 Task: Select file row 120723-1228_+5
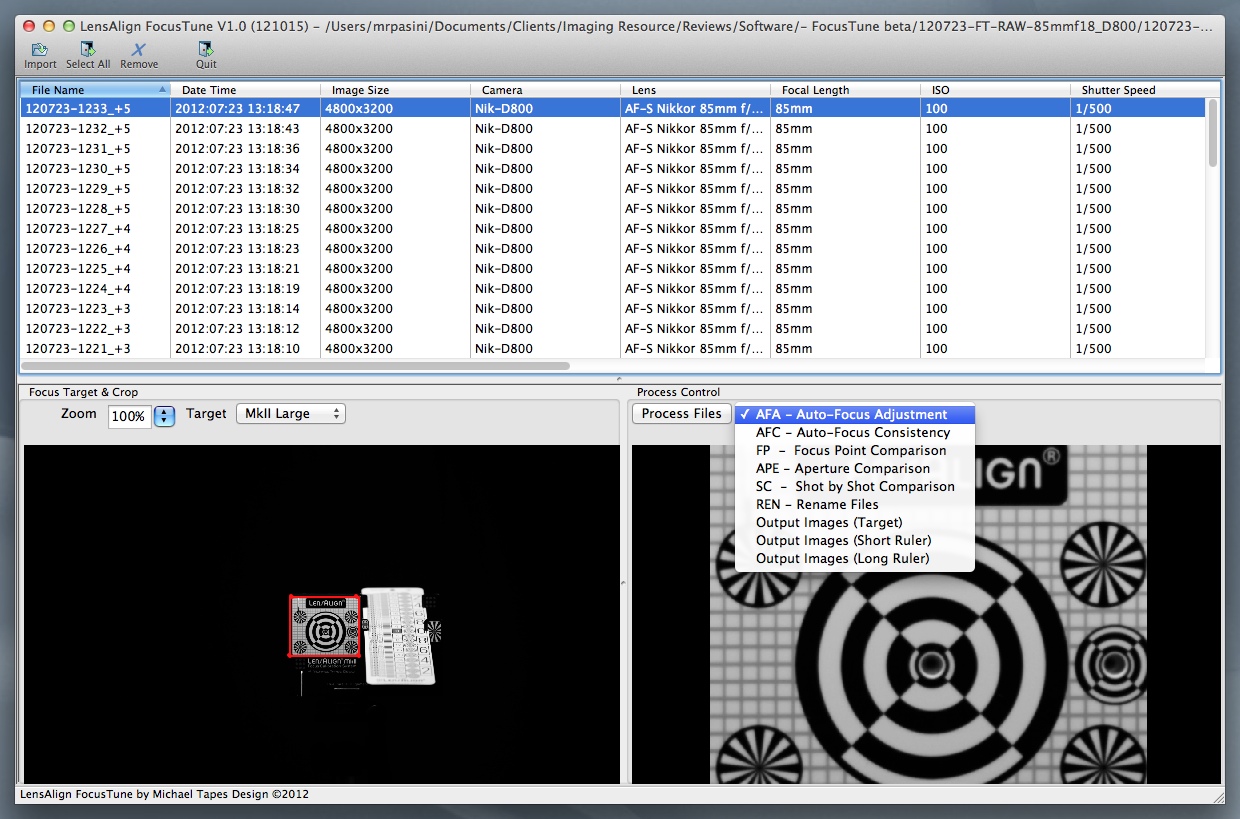pos(78,209)
